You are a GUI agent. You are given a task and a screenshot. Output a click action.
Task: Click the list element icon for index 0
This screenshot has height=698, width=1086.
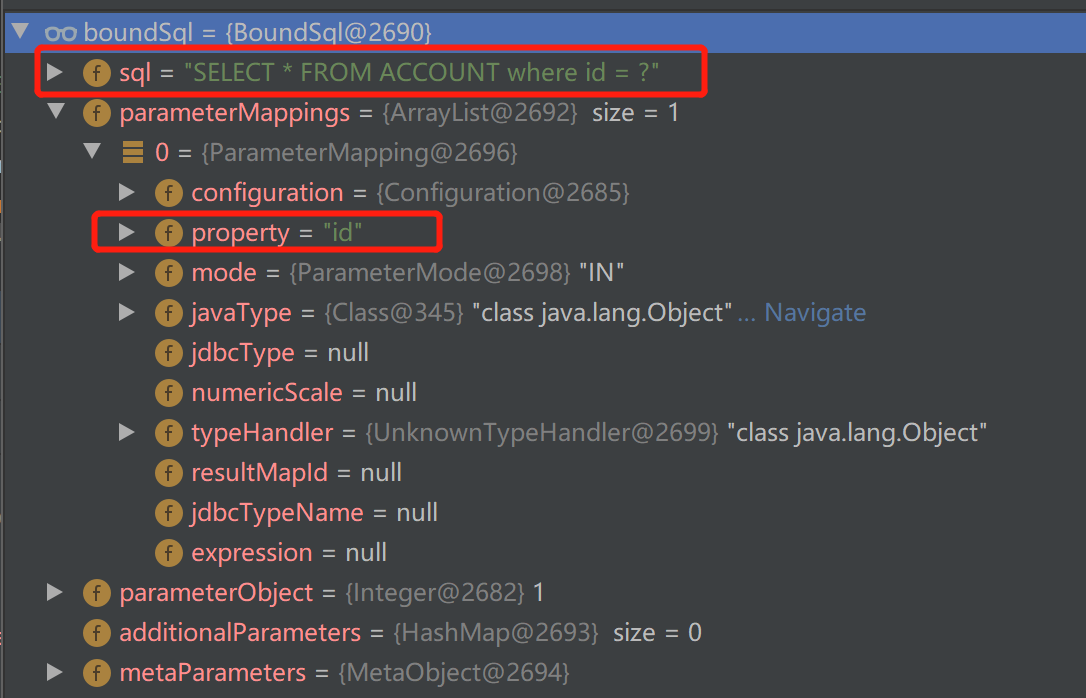tap(133, 152)
